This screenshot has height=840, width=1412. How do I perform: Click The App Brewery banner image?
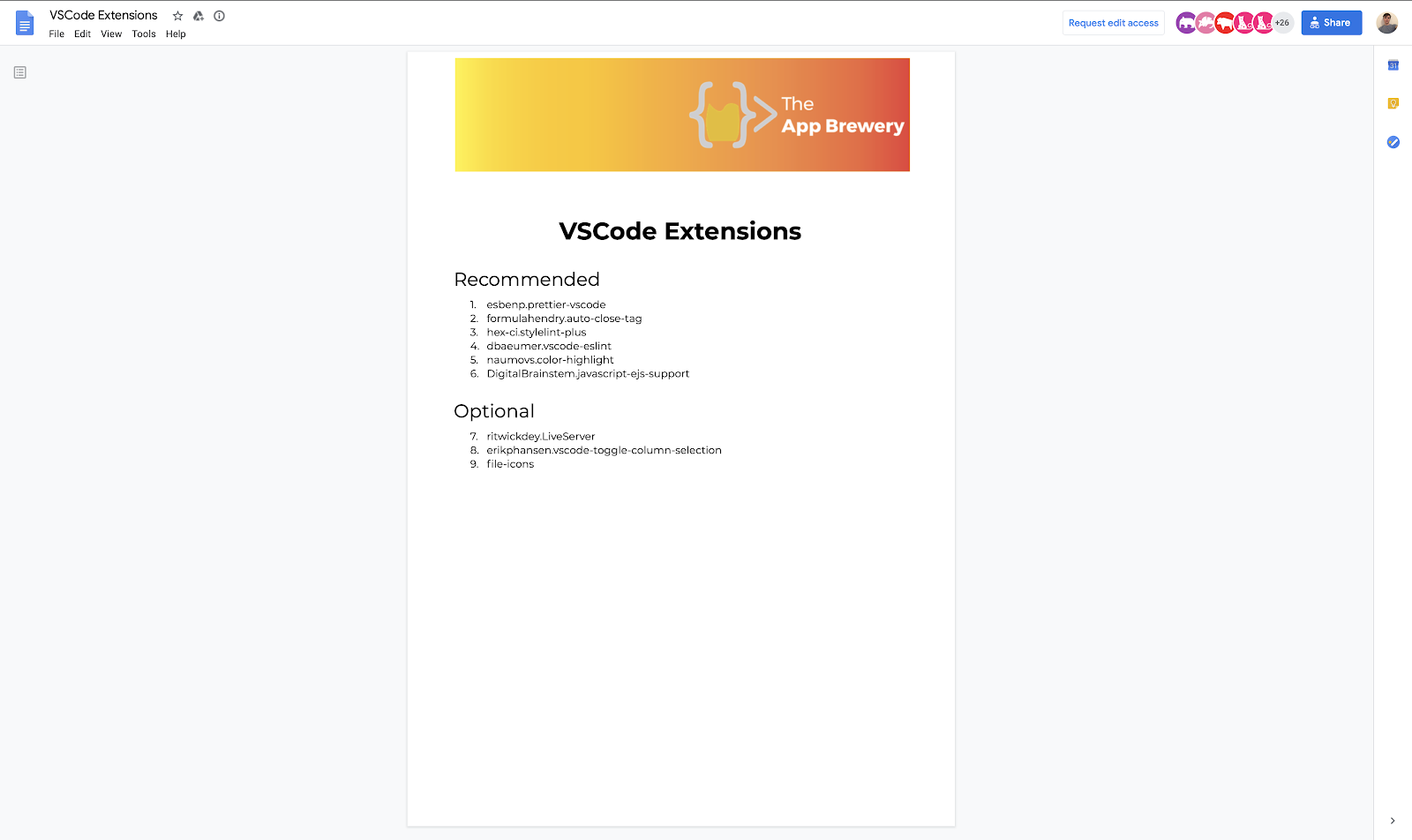[x=682, y=115]
